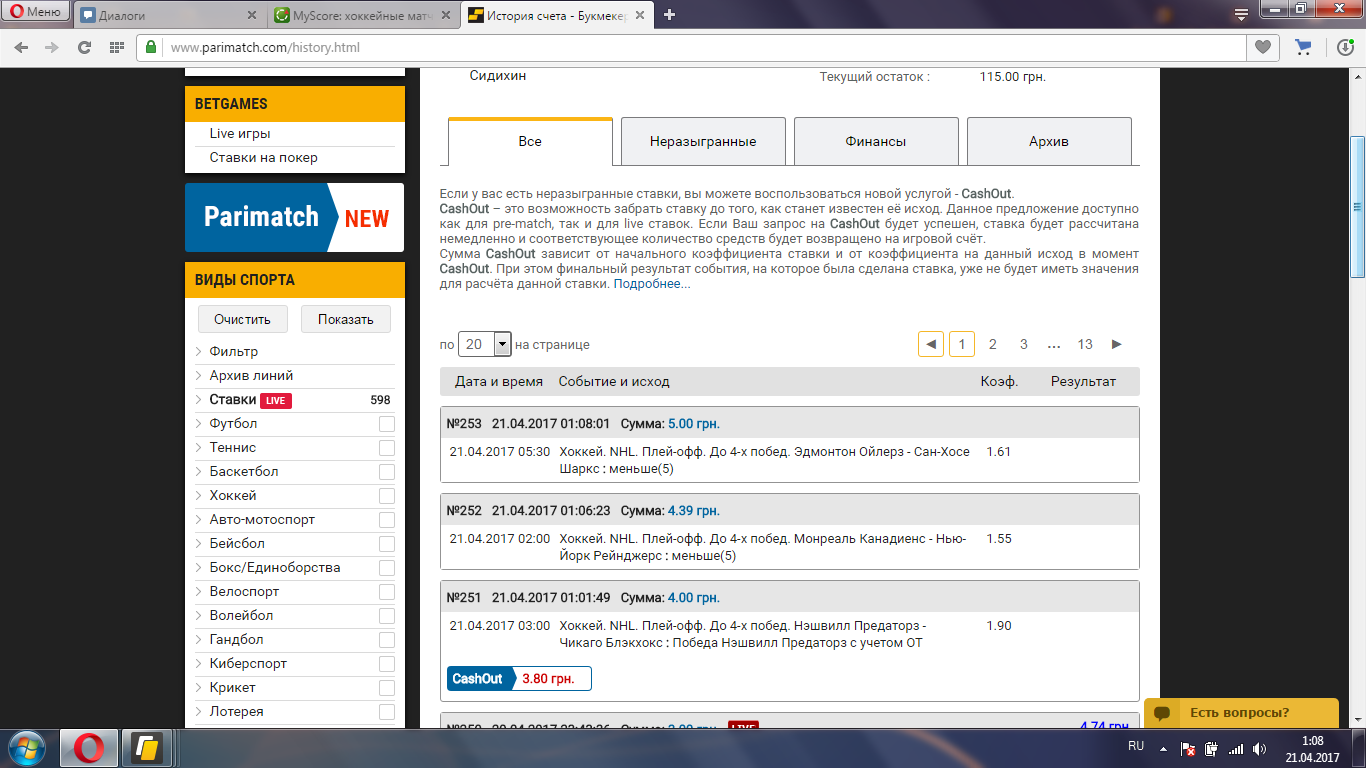Click CashOut 3.80 грн. button

[x=519, y=678]
